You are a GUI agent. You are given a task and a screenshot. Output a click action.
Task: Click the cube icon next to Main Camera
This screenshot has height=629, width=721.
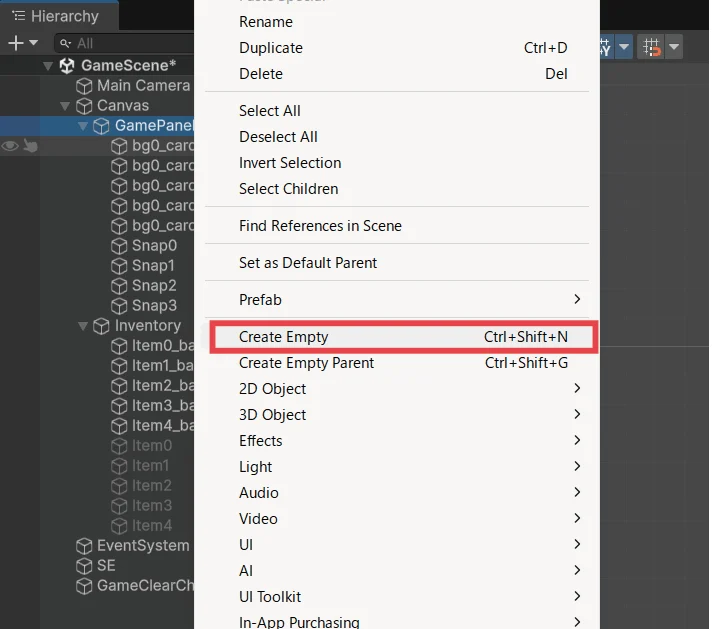pyautogui.click(x=85, y=86)
